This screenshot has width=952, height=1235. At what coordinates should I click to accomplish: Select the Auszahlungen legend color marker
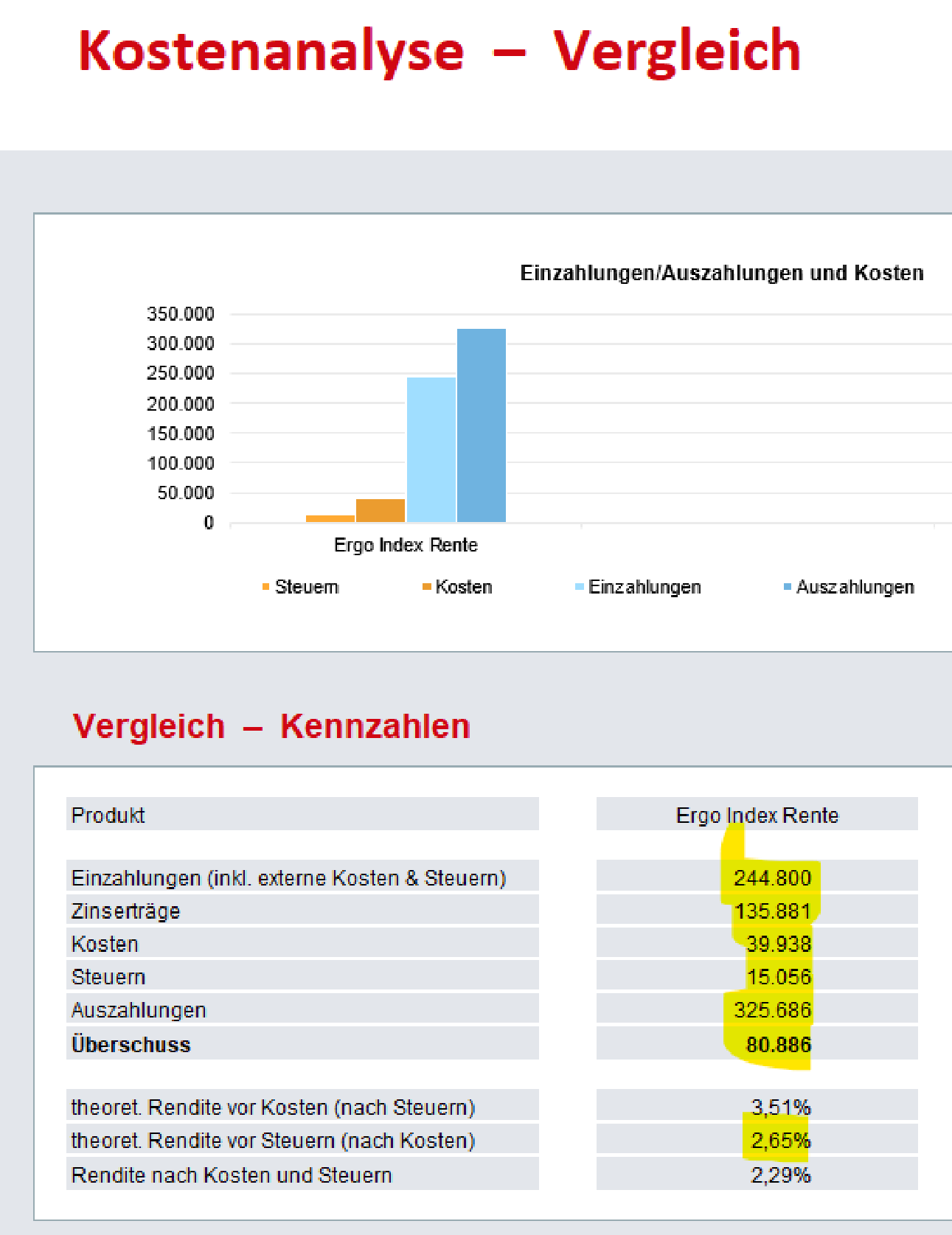(x=788, y=587)
